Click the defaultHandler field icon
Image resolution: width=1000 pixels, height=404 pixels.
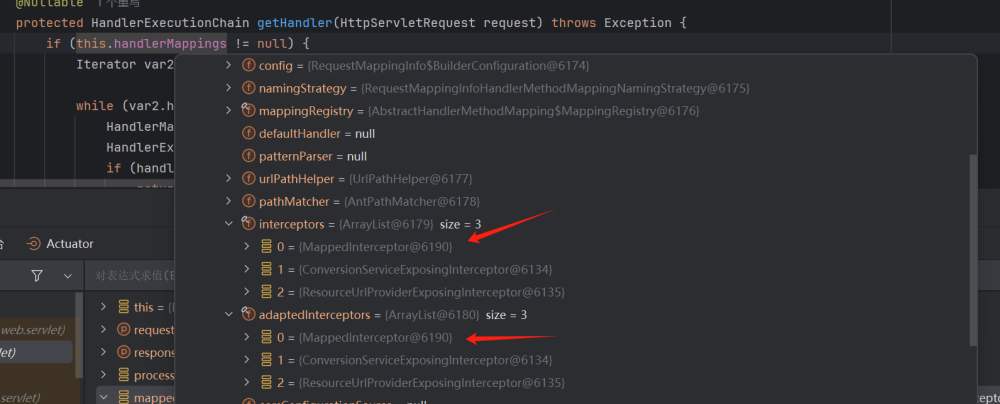[248, 133]
